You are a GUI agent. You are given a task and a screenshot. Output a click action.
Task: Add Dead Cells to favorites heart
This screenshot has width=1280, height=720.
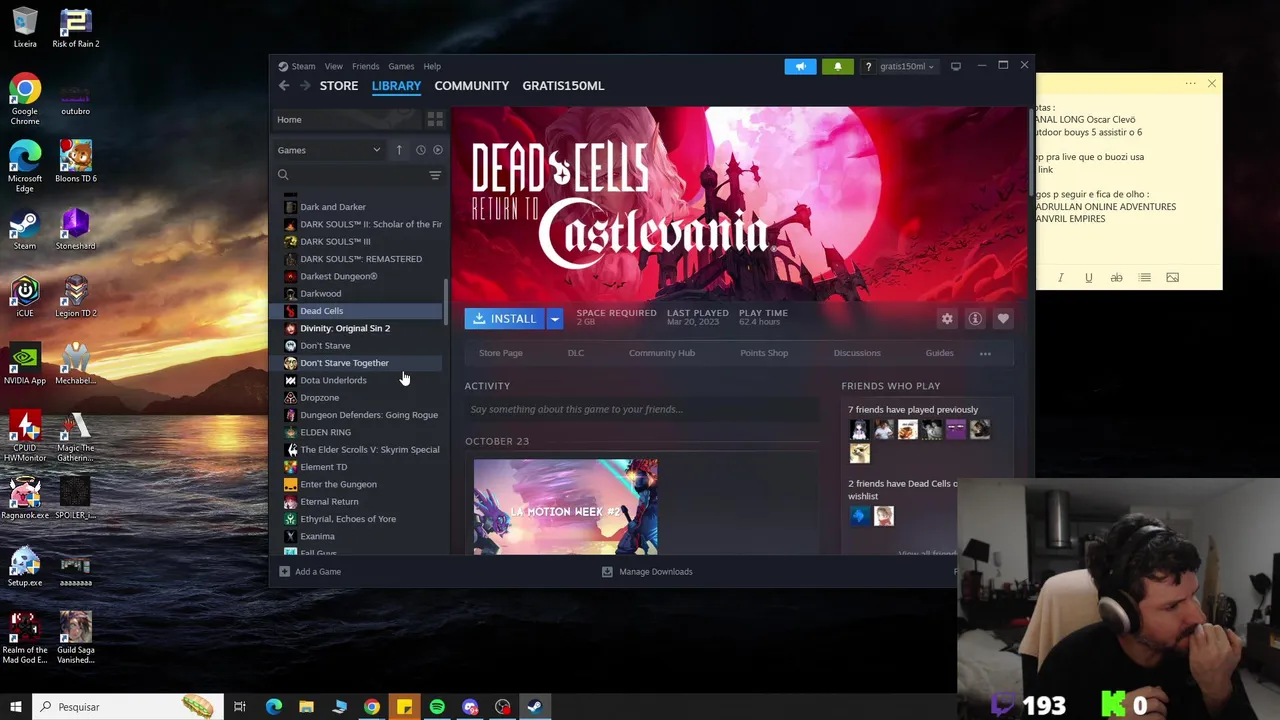(1003, 319)
